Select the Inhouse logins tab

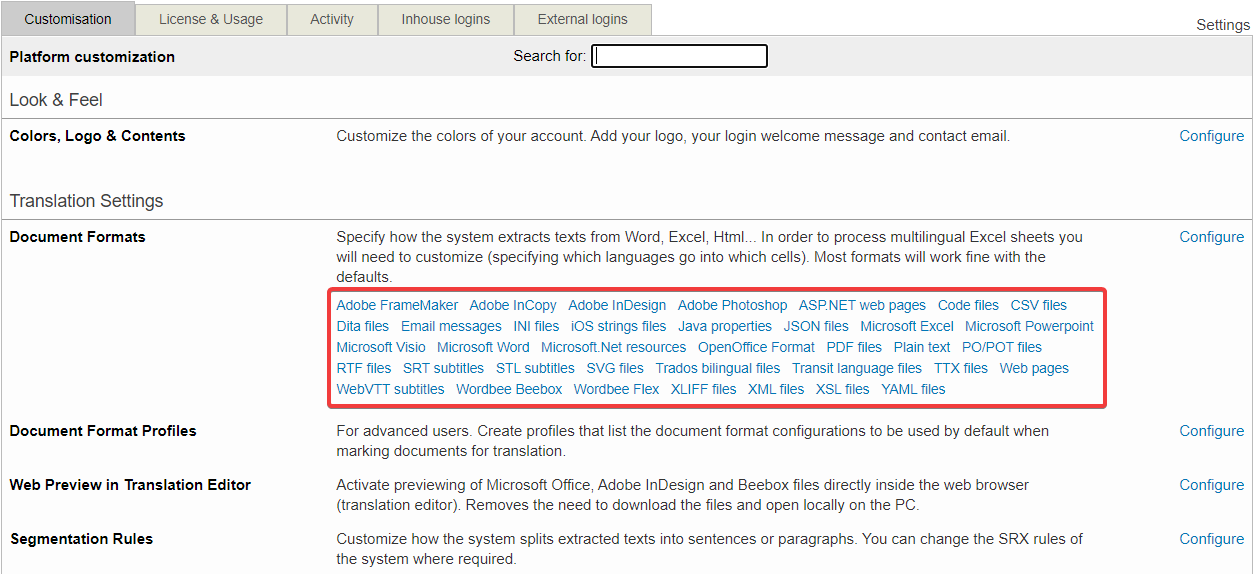coord(445,19)
